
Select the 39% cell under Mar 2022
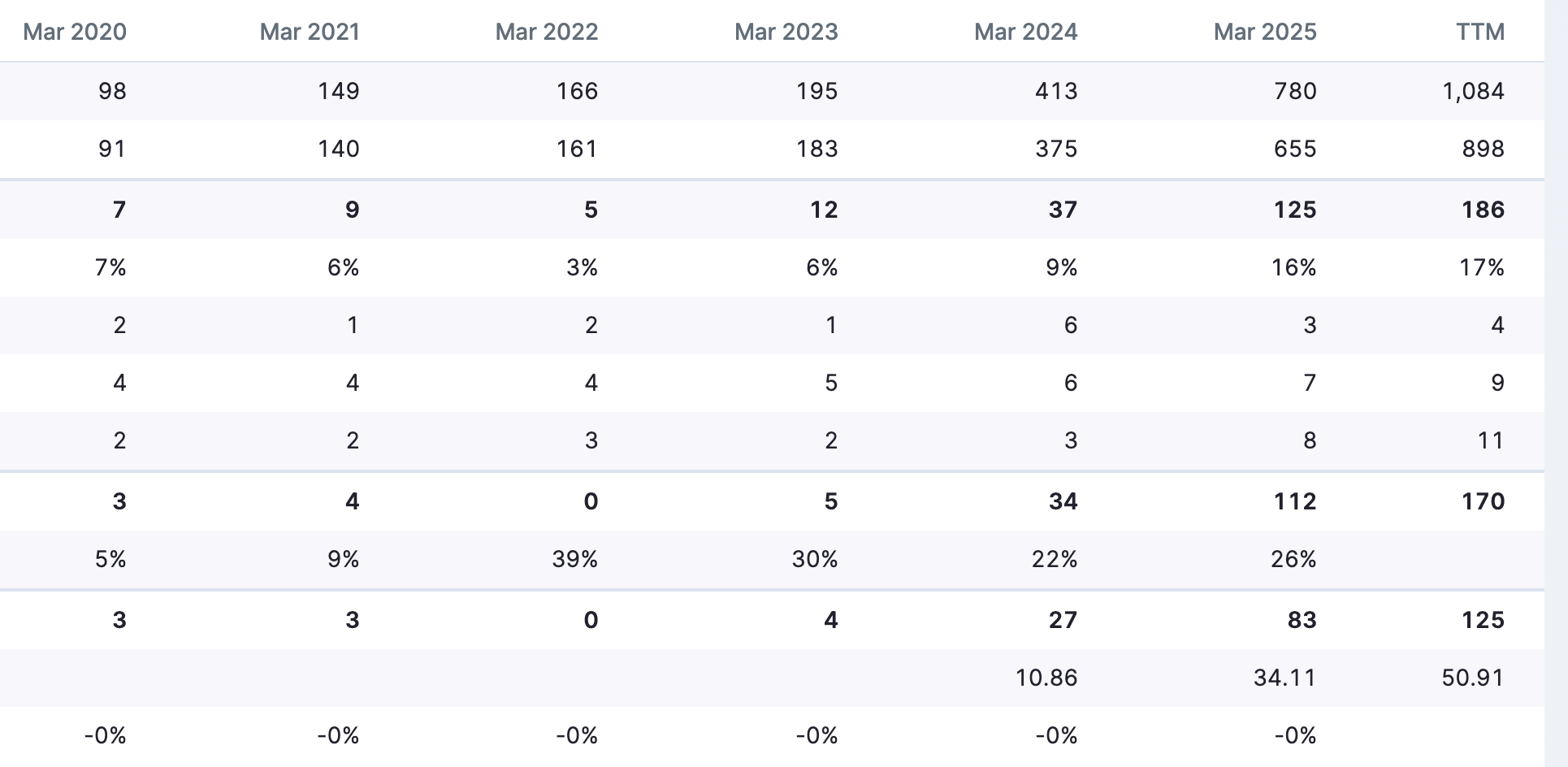coord(574,559)
